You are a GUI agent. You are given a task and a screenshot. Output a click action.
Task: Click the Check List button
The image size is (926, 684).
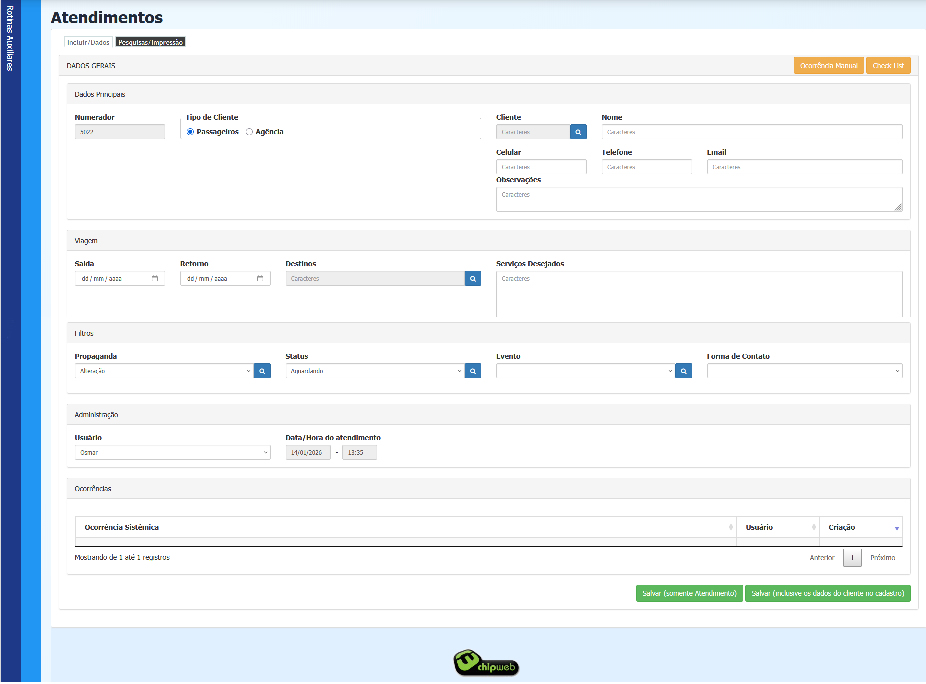click(x=888, y=66)
